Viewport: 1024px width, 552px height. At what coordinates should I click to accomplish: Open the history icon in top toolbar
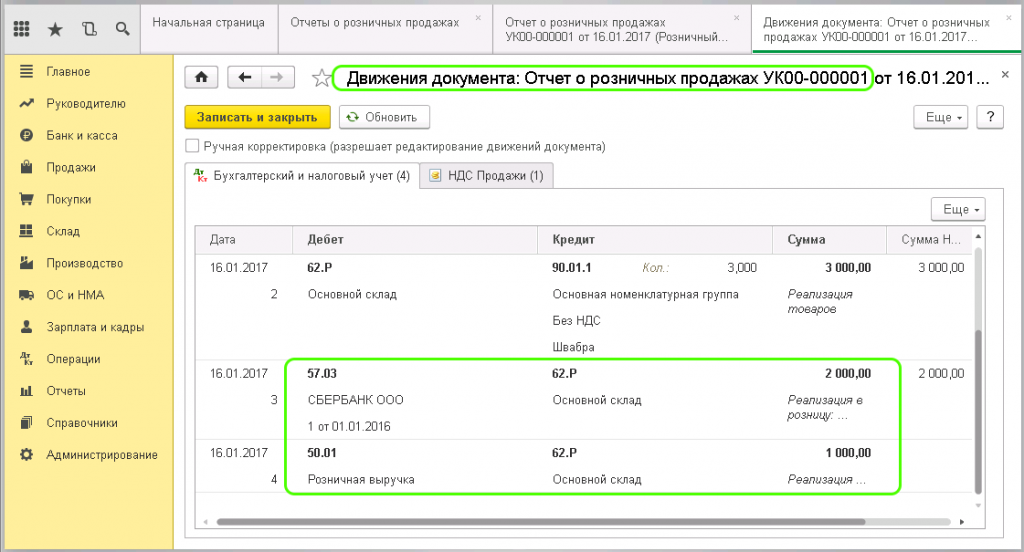point(89,29)
